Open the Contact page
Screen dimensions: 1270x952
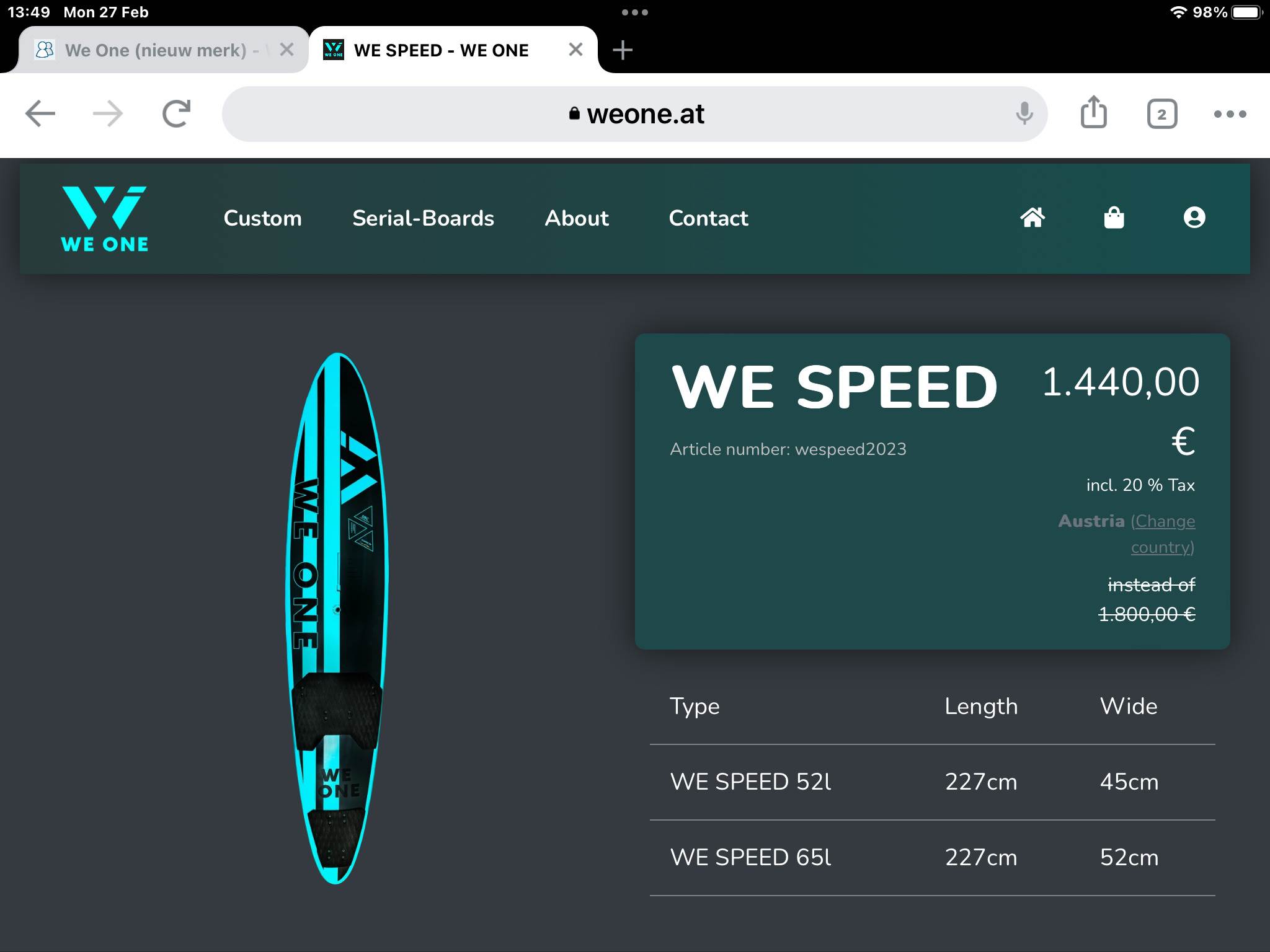click(708, 218)
